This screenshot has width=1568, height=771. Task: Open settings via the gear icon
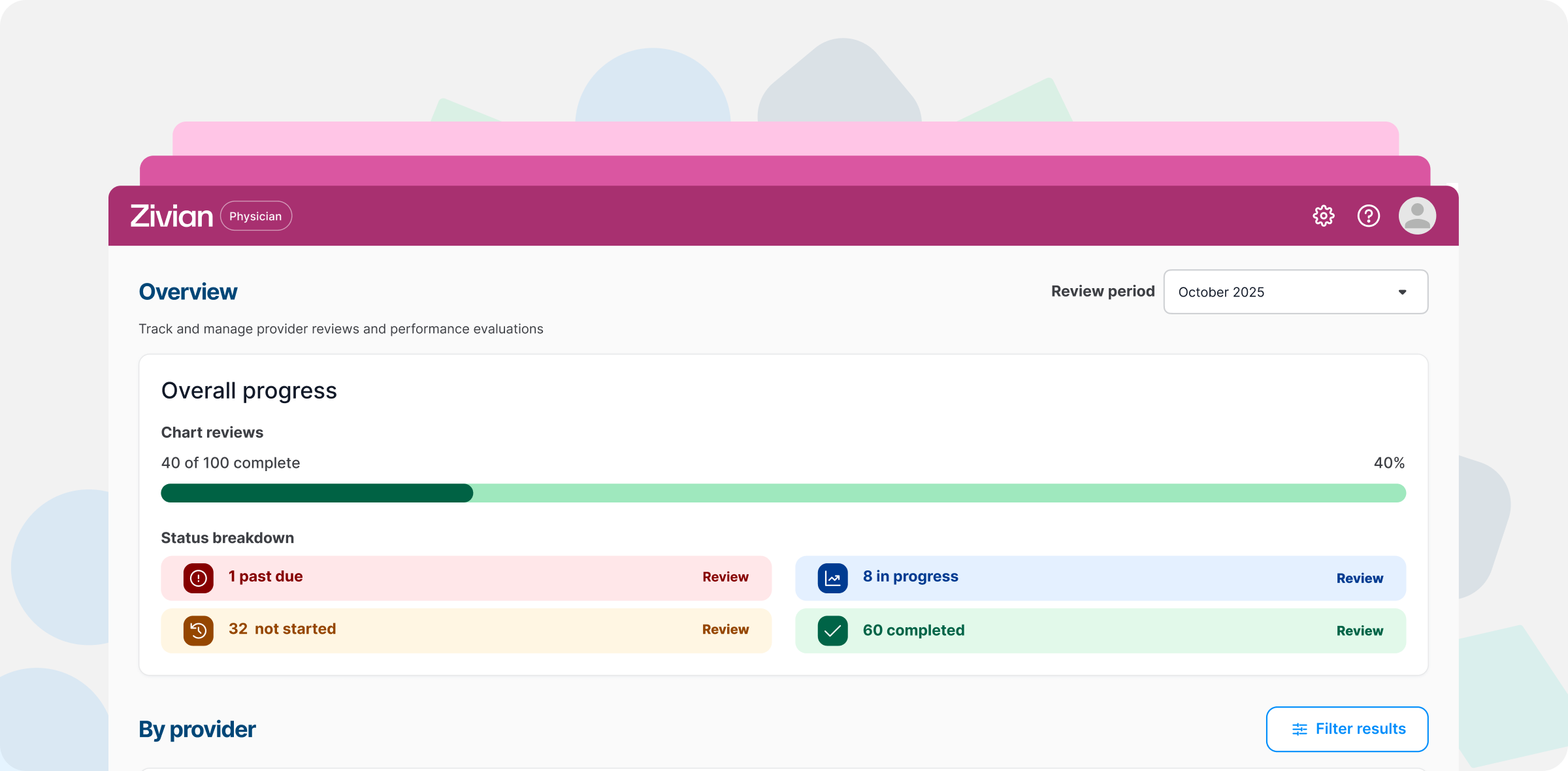coord(1324,216)
